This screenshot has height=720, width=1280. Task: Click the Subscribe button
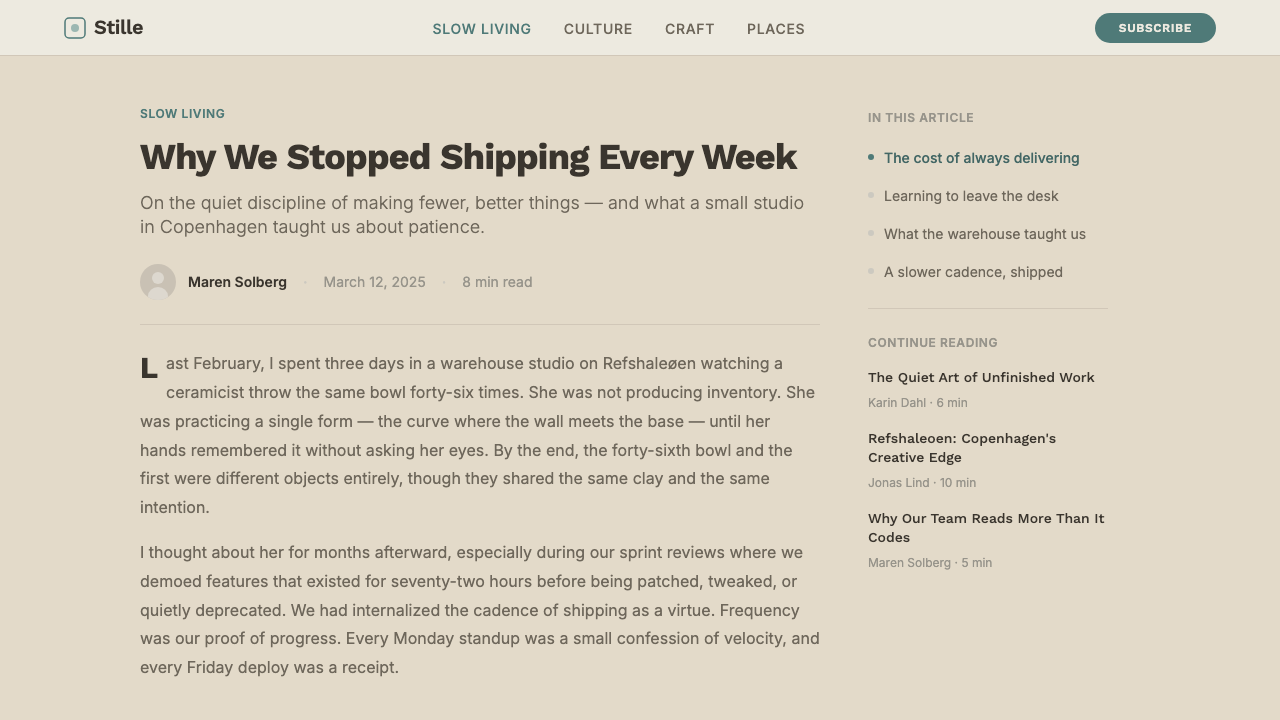click(1155, 28)
